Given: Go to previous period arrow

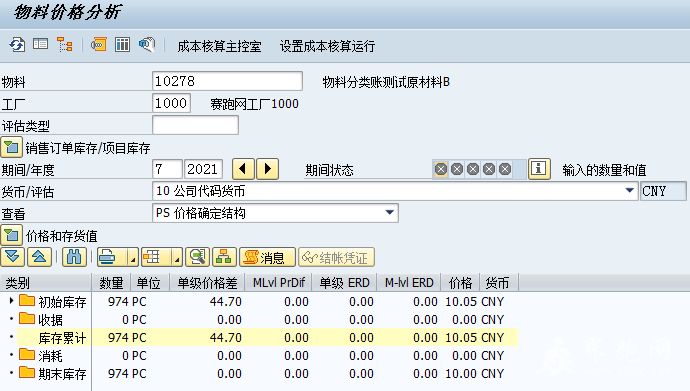Looking at the screenshot, I should (243, 169).
